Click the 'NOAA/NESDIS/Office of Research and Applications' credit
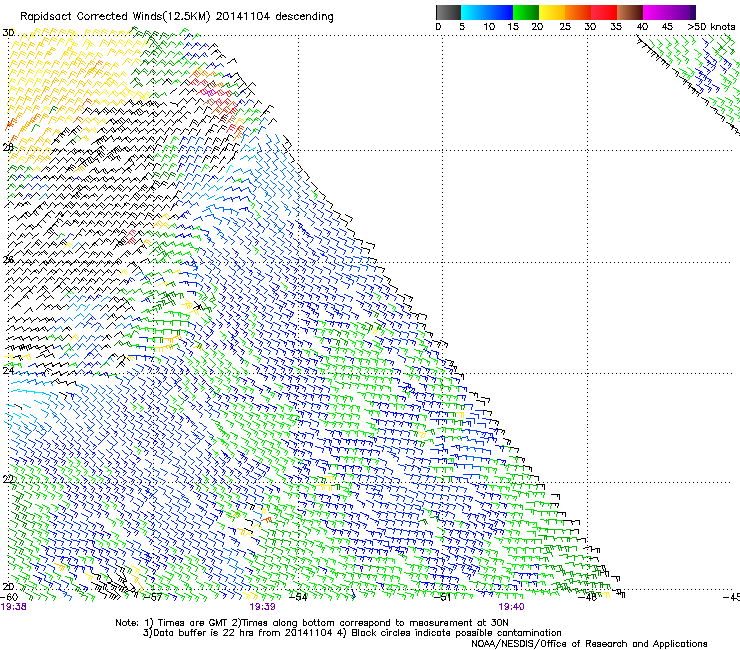Screen dimensions: 740x650 pyautogui.click(x=589, y=644)
